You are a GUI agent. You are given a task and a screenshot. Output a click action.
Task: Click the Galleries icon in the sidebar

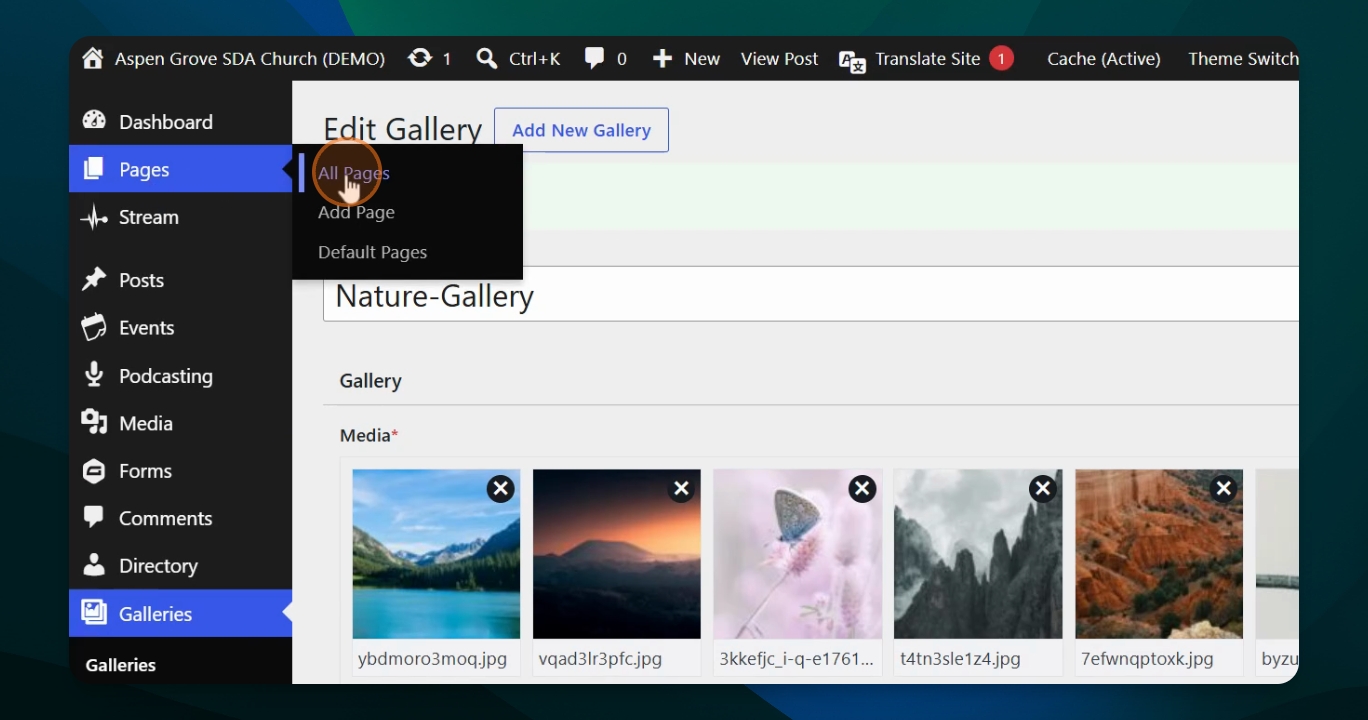tap(94, 612)
